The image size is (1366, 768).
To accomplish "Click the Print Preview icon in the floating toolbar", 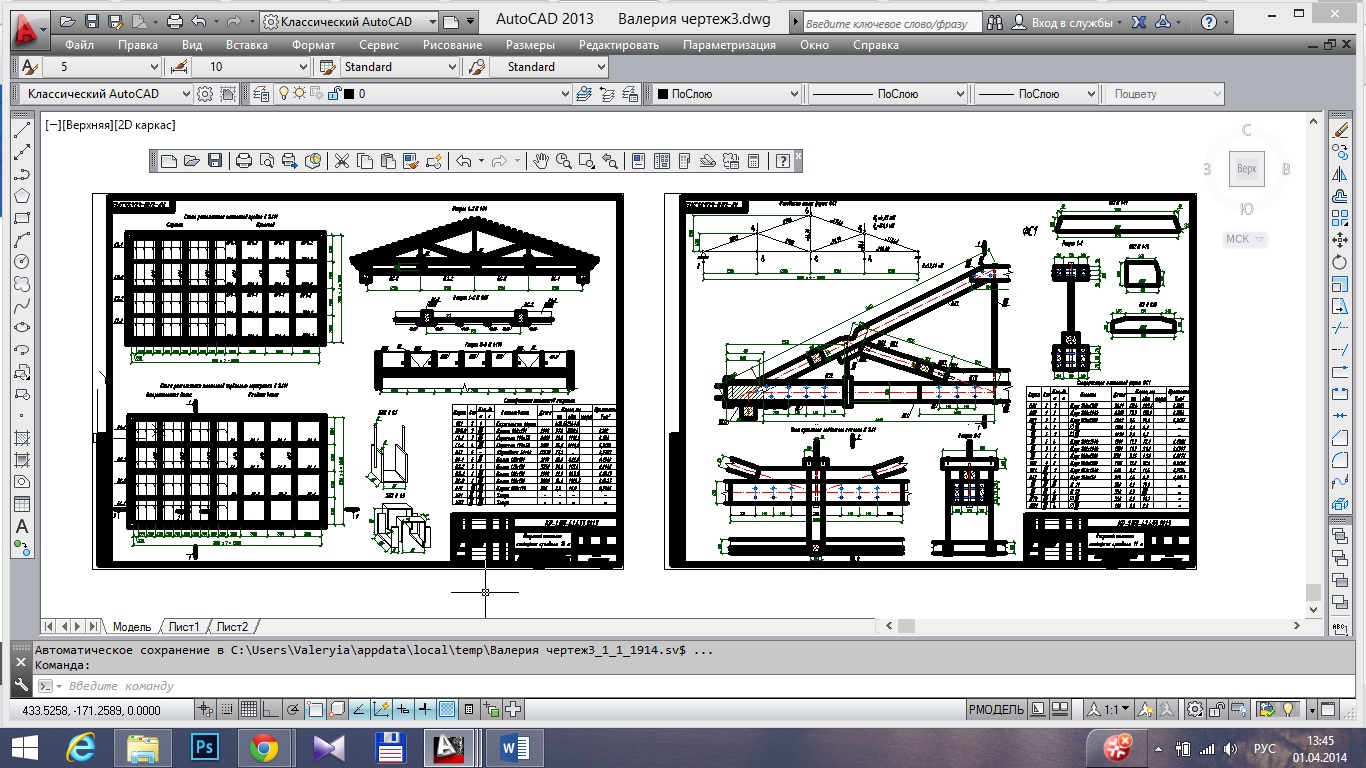I will (267, 161).
